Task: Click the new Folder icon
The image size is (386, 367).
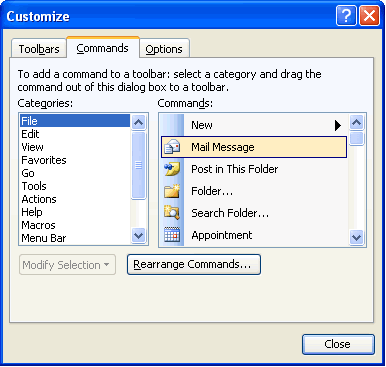Action: coord(172,191)
